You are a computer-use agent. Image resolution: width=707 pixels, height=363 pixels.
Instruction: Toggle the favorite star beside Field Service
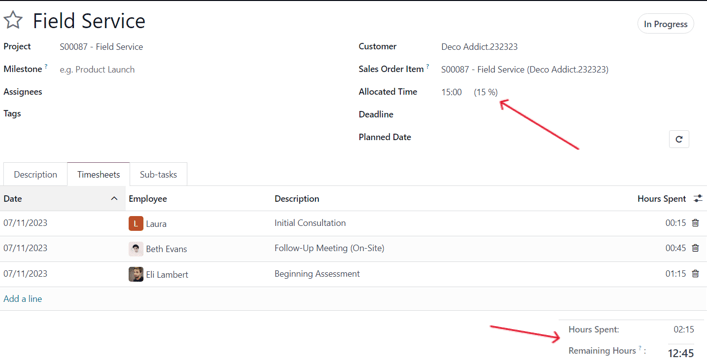pos(13,20)
